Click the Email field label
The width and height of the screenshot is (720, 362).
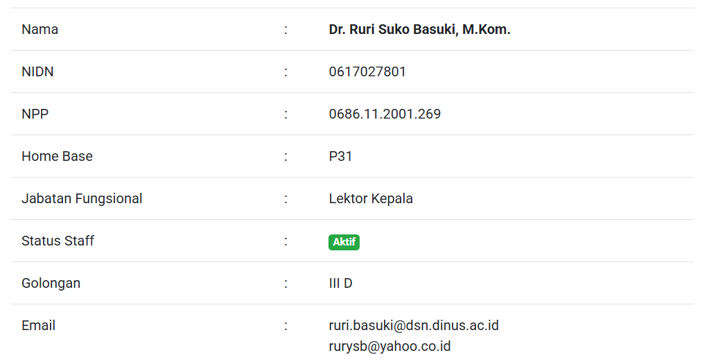click(39, 325)
